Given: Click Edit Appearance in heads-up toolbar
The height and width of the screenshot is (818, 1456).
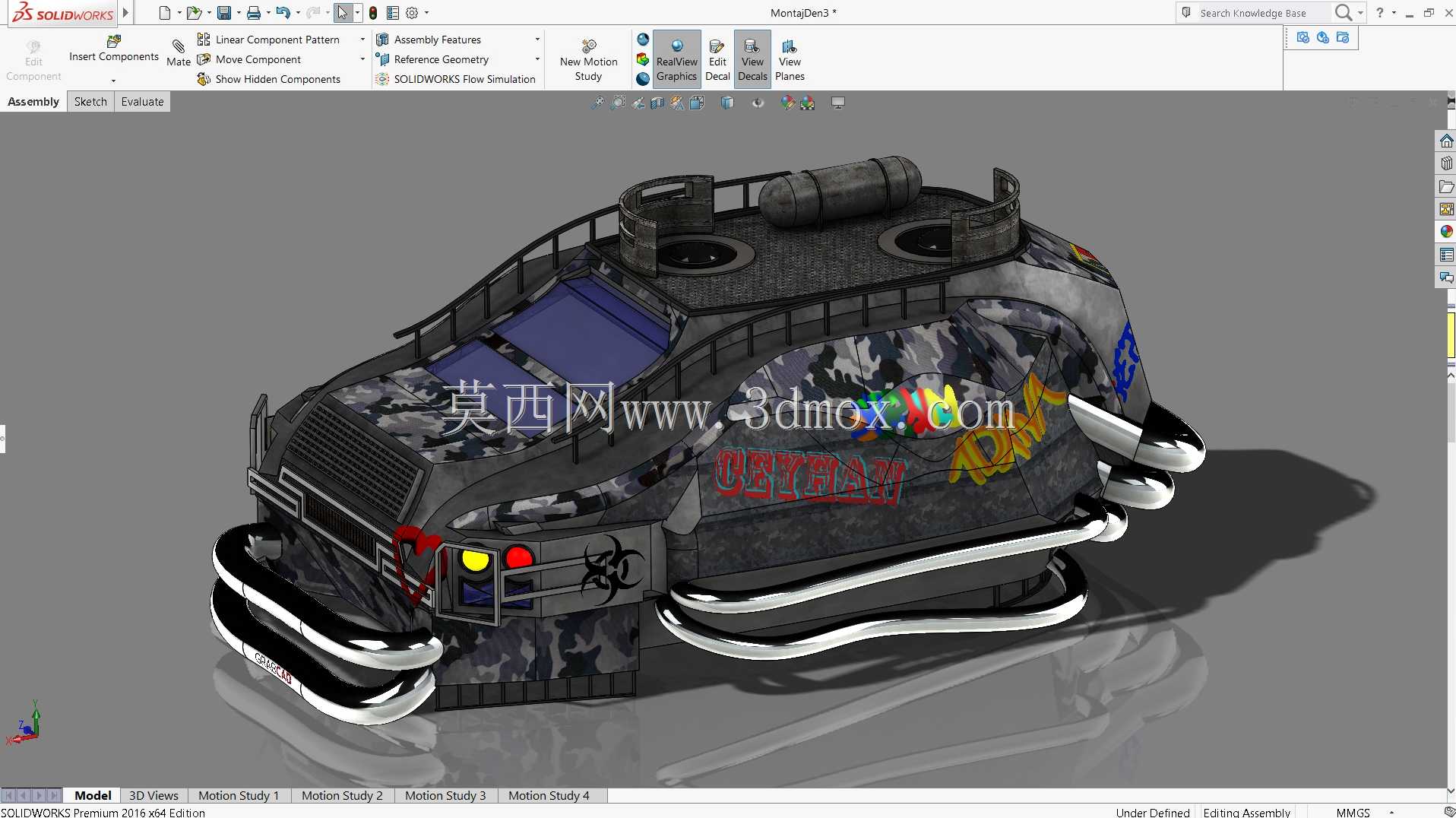Looking at the screenshot, I should [x=787, y=103].
